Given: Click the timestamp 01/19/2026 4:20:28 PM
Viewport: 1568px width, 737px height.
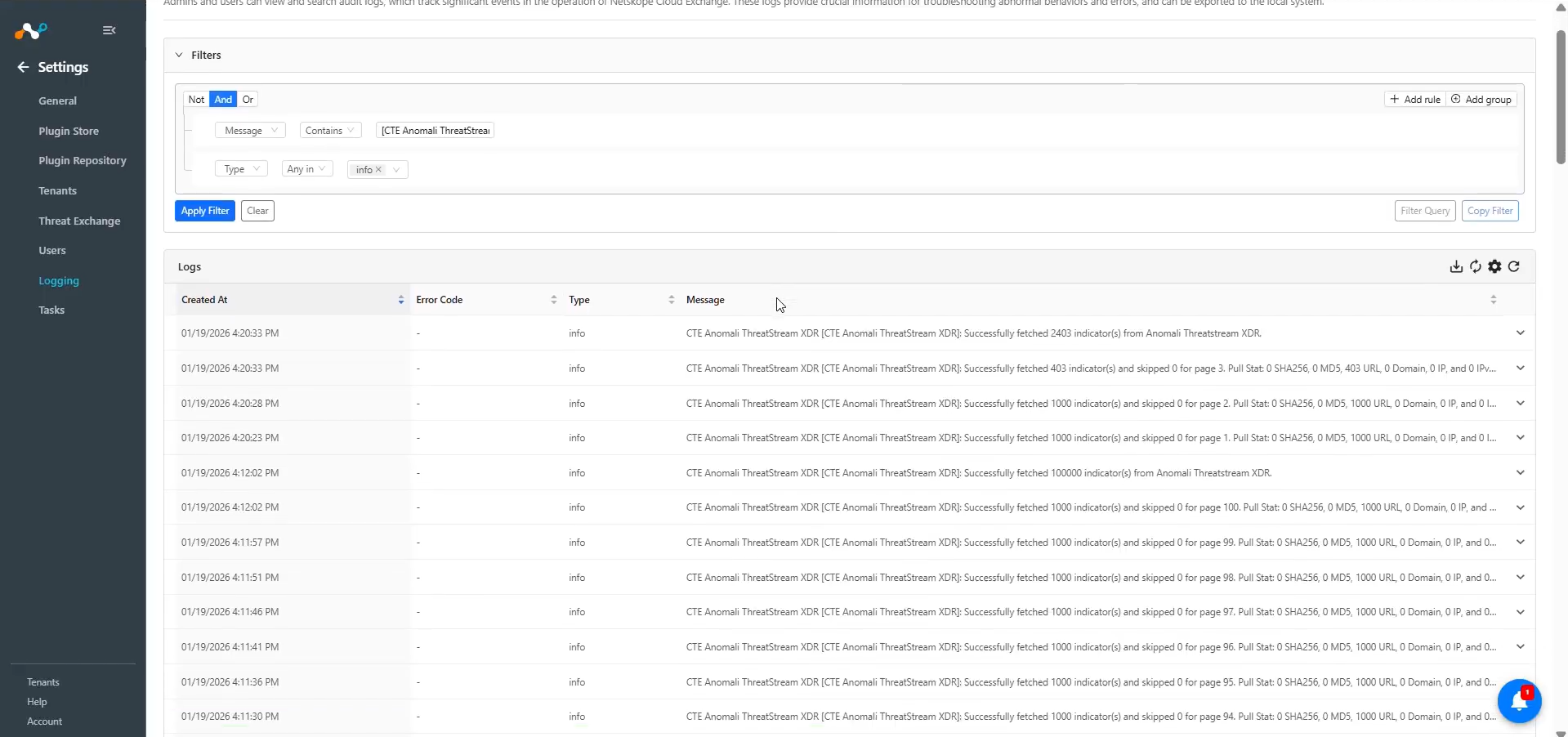Looking at the screenshot, I should [x=230, y=404].
